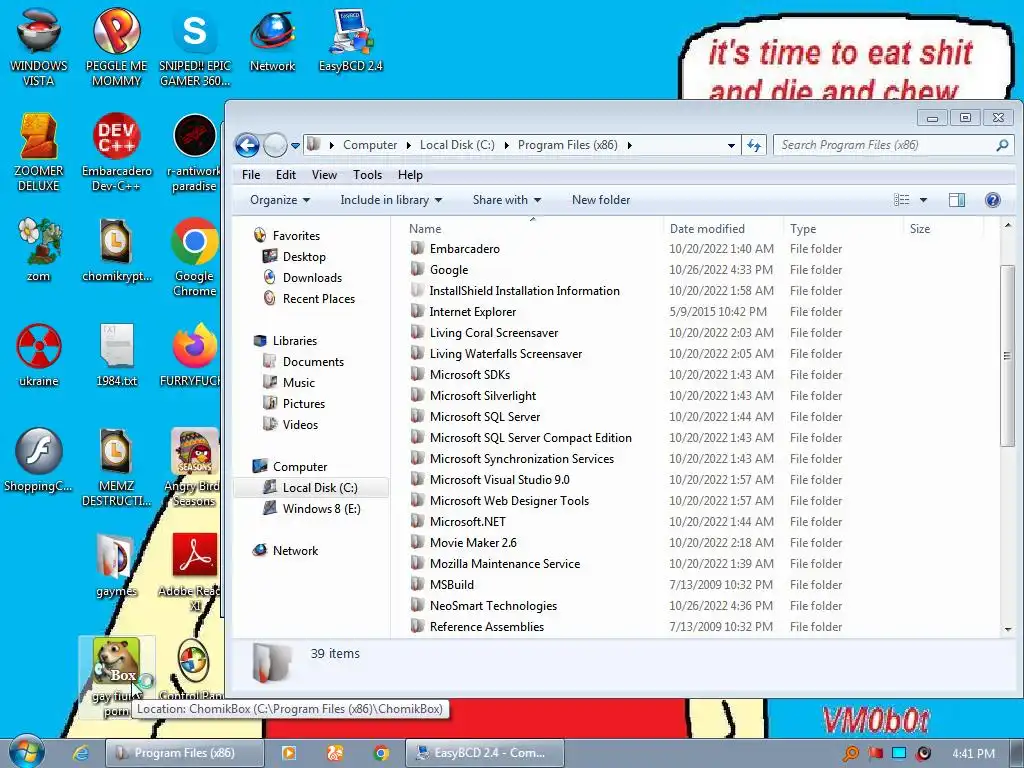
Task: Select the ShoppingC Flash desktop icon
Action: (39, 460)
